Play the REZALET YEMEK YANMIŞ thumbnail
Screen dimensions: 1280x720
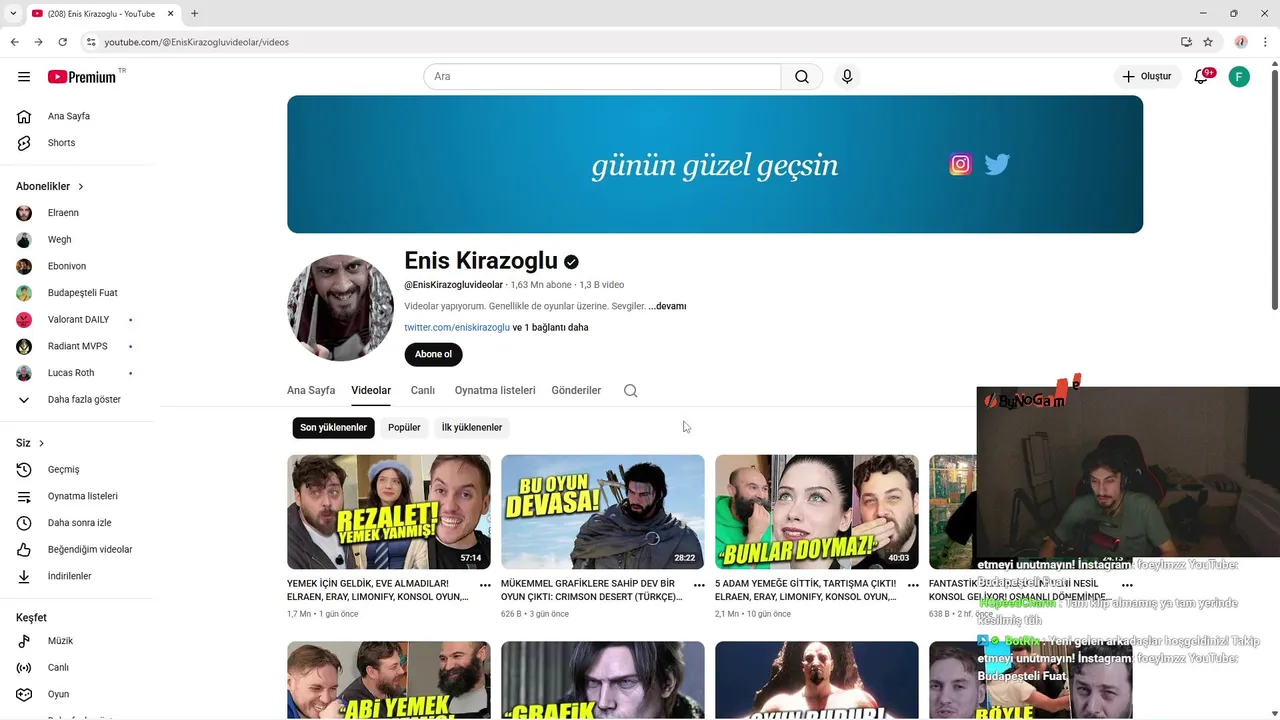[x=389, y=512]
